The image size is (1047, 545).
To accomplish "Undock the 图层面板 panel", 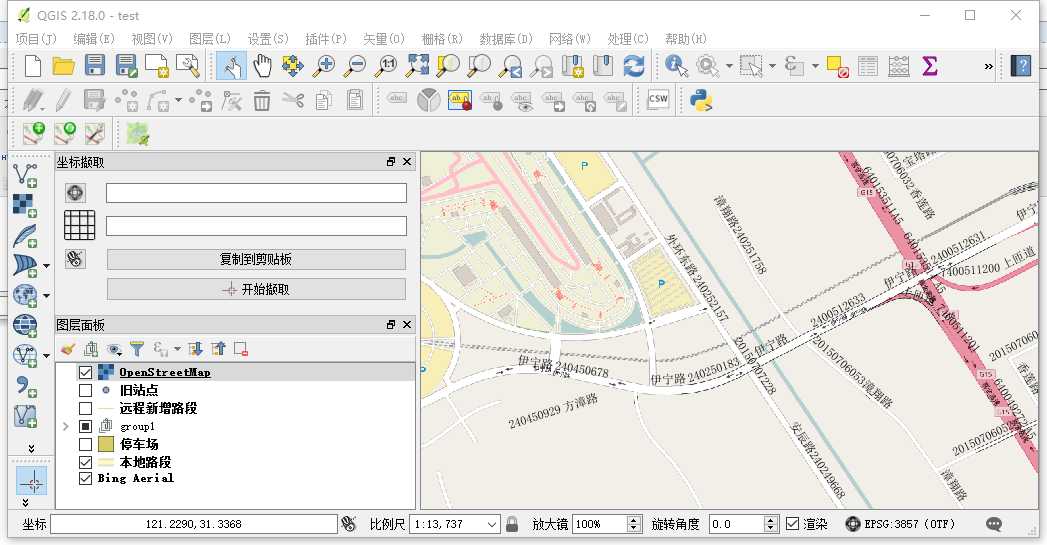I will point(391,325).
